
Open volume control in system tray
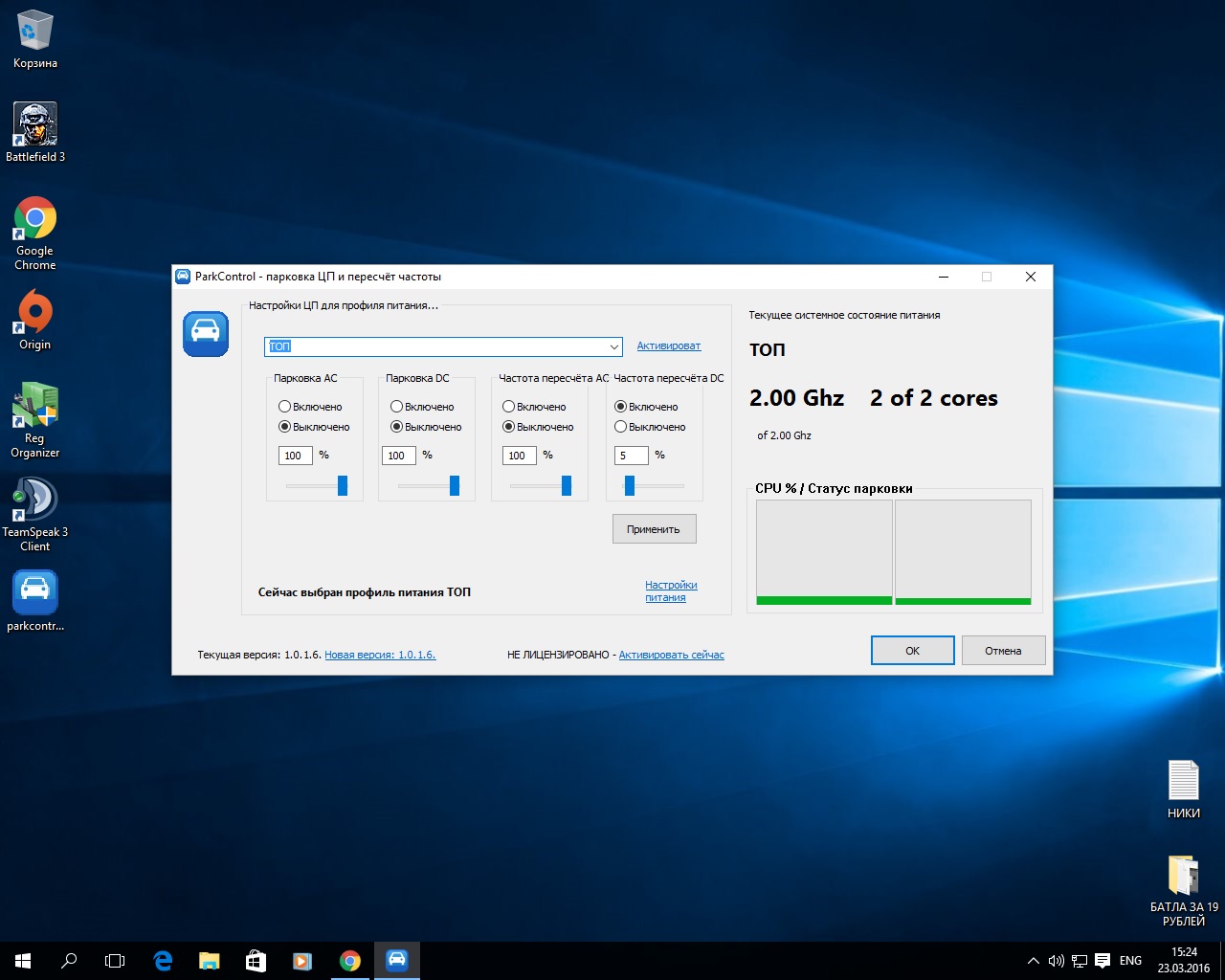pyautogui.click(x=1056, y=961)
